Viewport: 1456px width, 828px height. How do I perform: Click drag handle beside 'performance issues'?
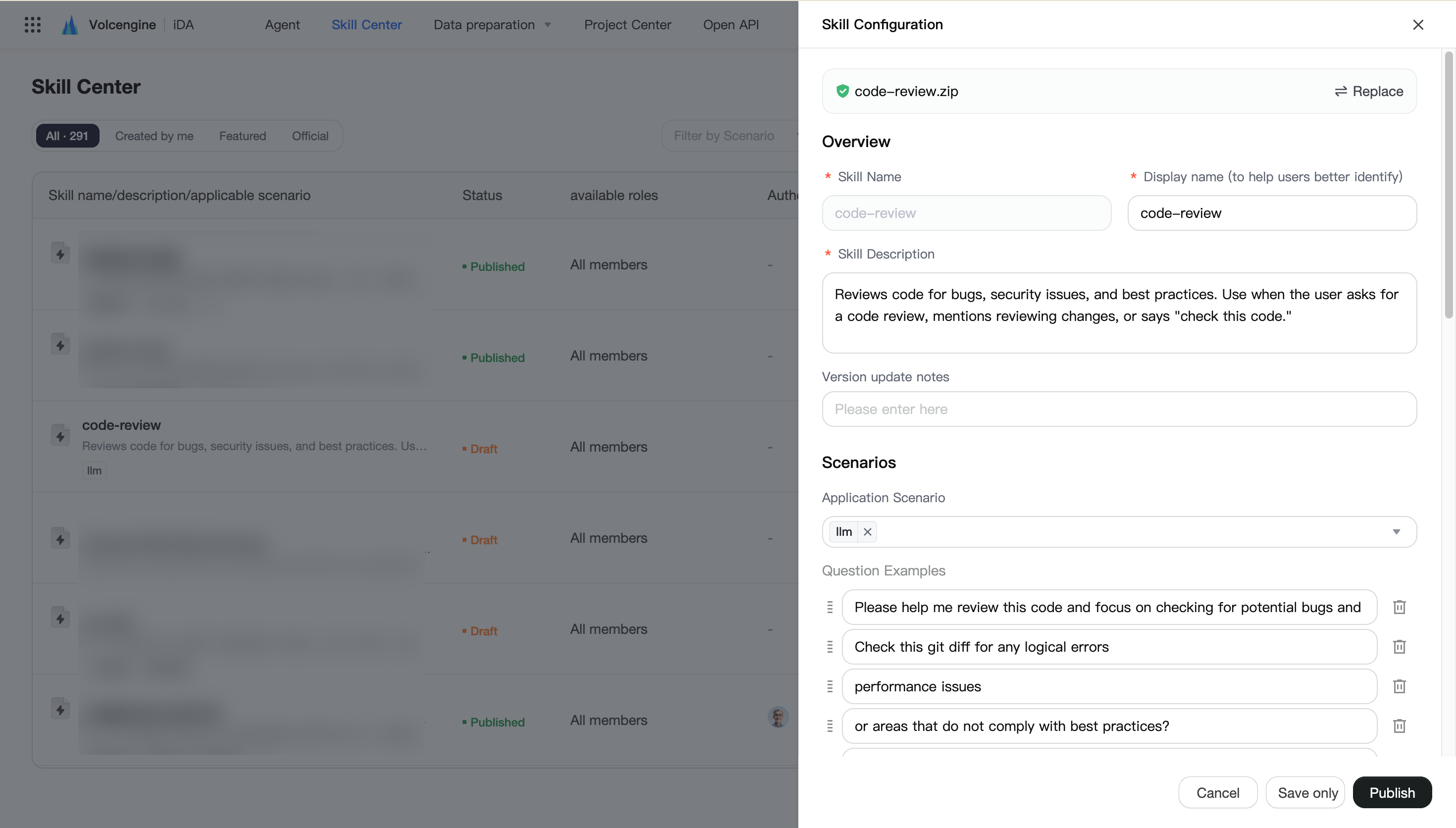pyautogui.click(x=830, y=686)
